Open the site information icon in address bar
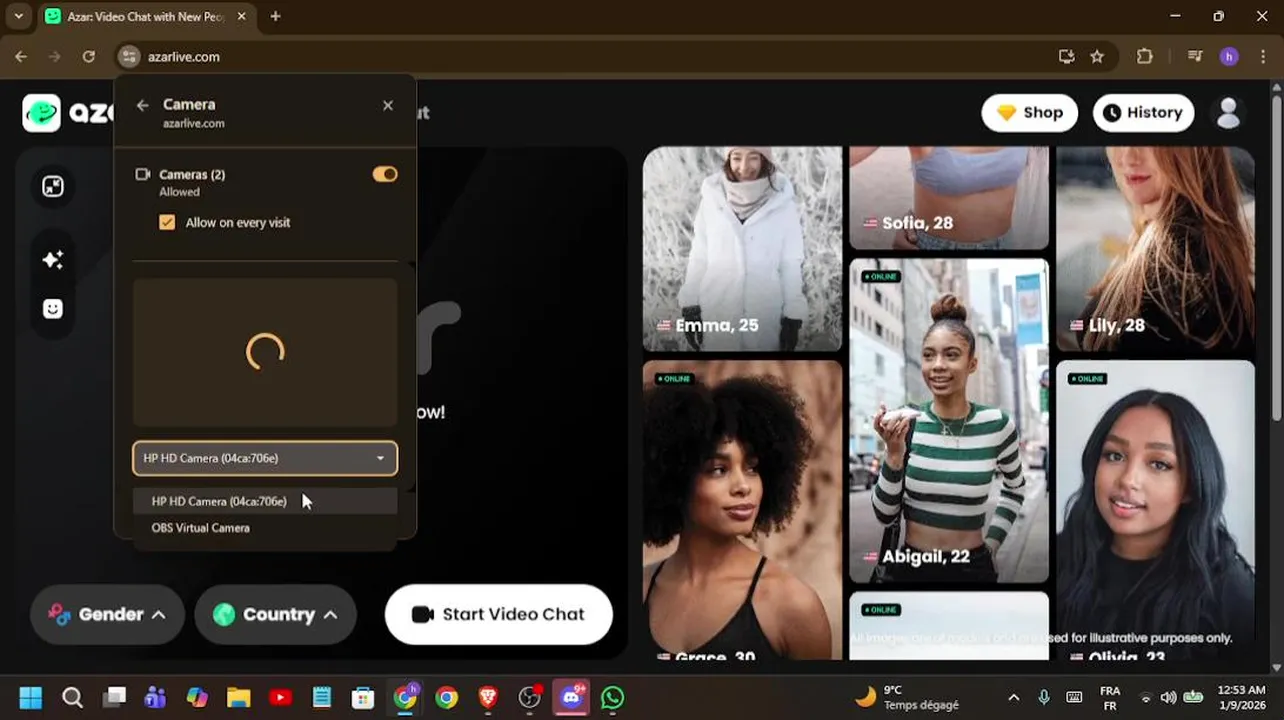 coord(129,57)
